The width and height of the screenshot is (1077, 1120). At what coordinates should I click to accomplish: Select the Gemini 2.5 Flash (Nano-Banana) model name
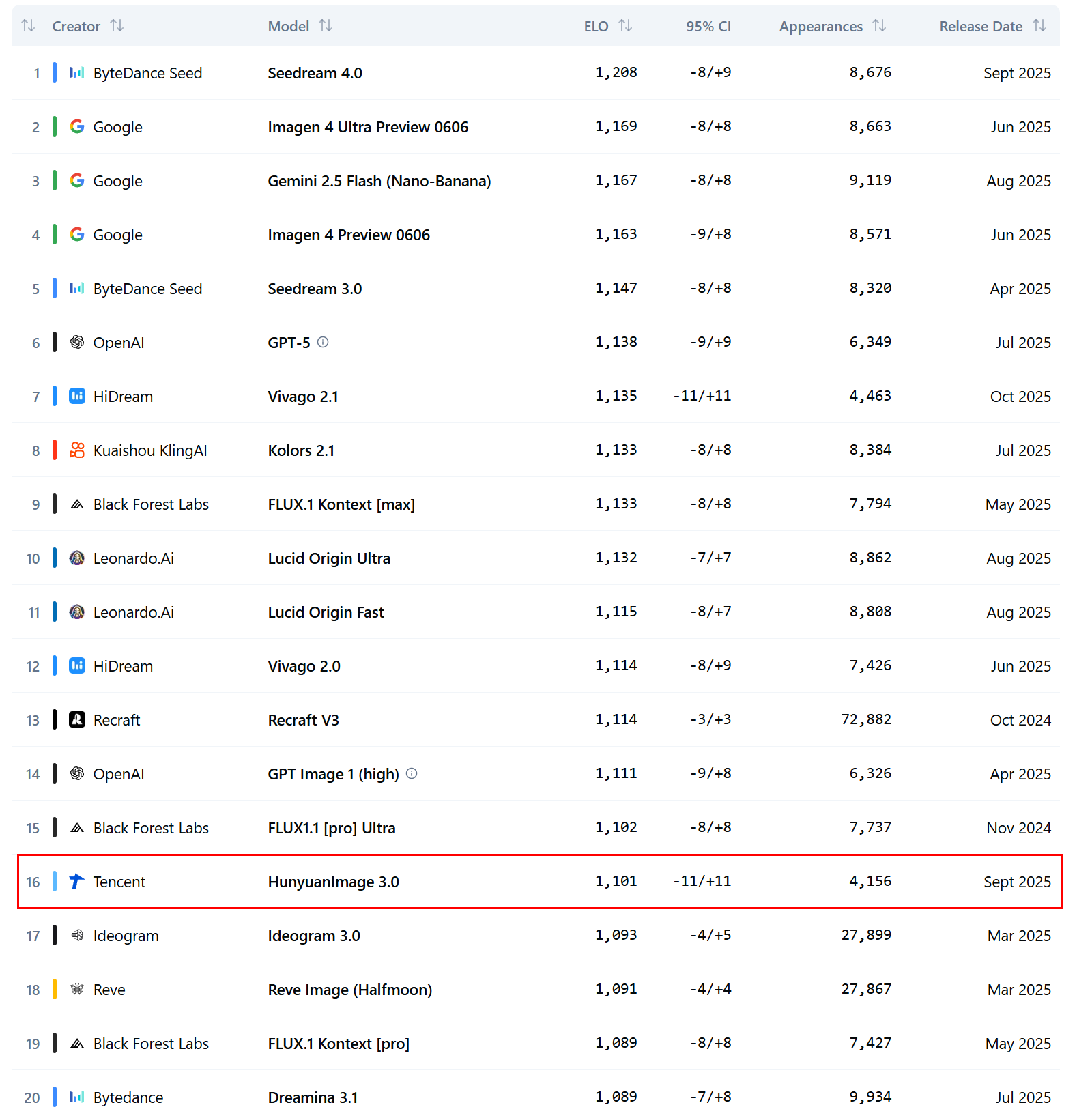click(379, 181)
